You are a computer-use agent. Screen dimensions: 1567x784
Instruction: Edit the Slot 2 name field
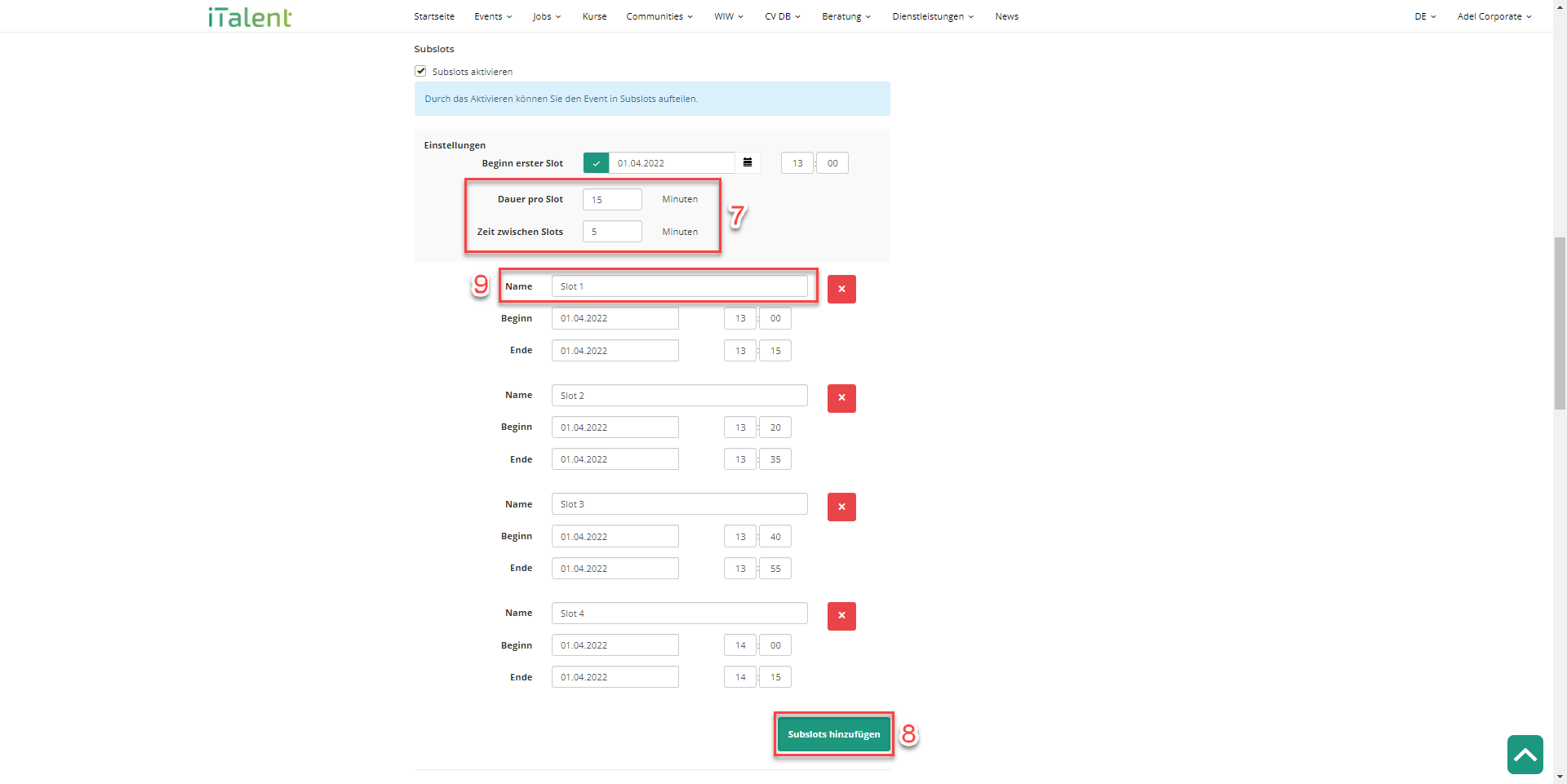click(679, 396)
